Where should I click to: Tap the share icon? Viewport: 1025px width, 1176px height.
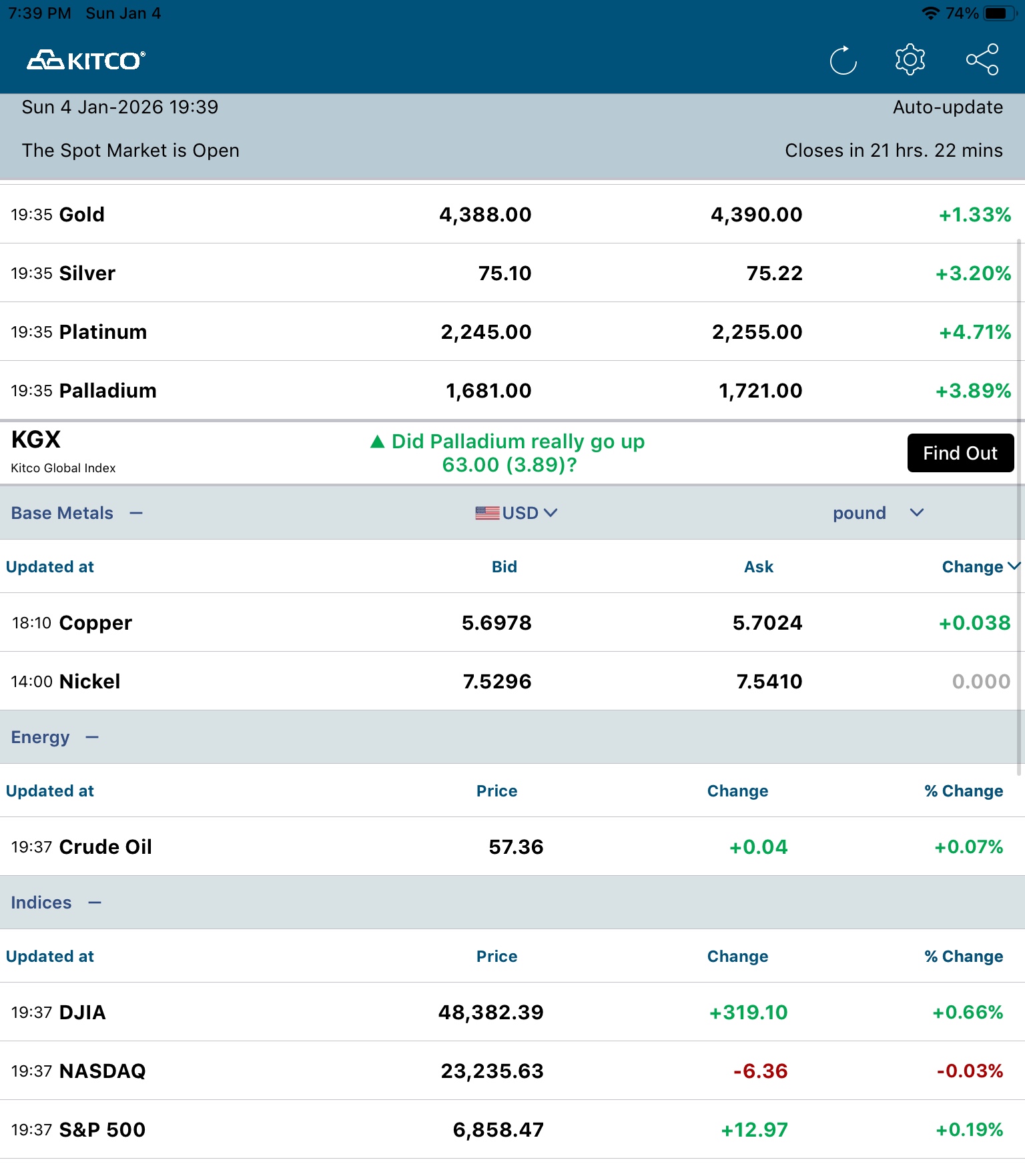coord(982,60)
